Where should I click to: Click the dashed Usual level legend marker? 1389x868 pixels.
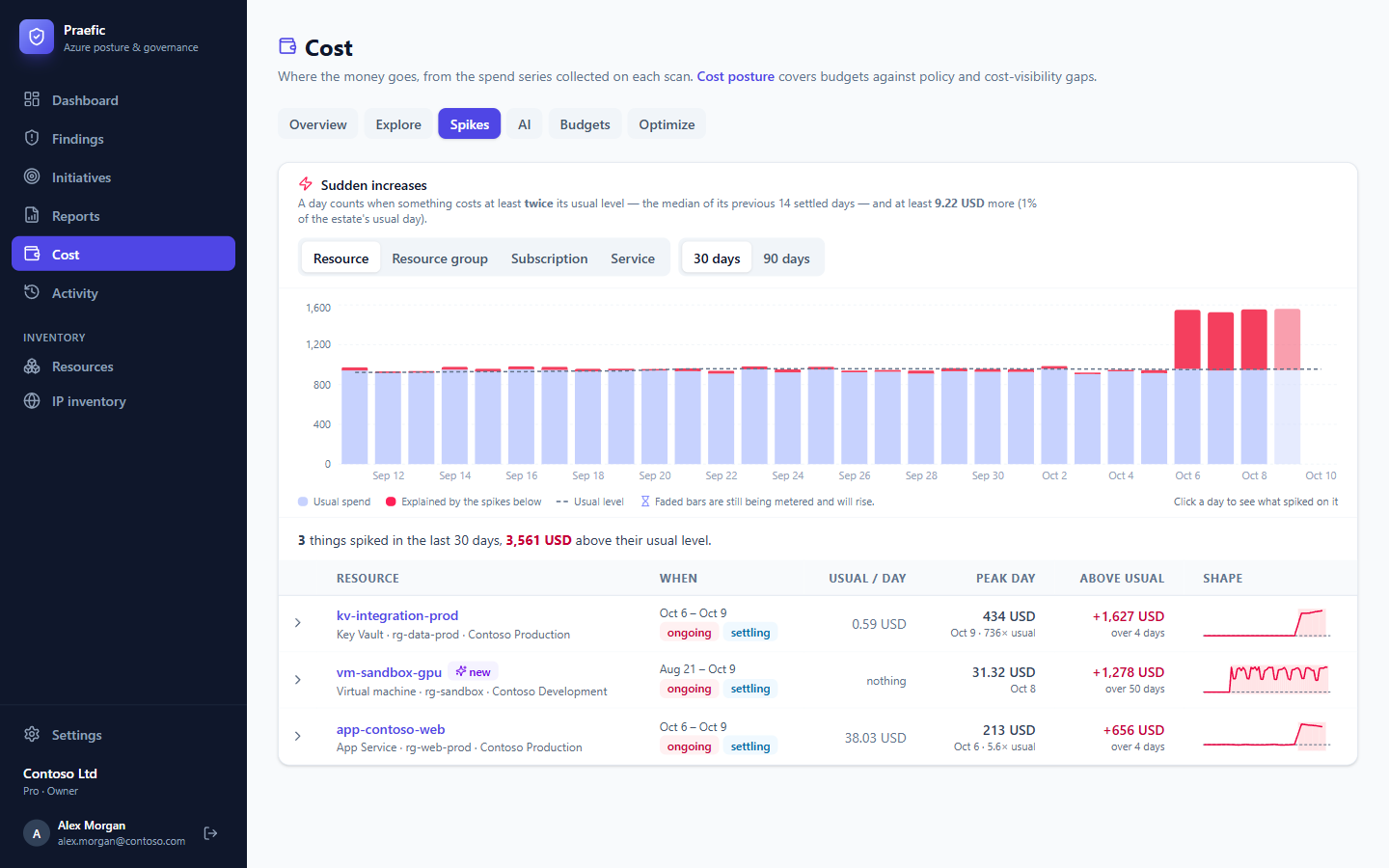tap(562, 502)
